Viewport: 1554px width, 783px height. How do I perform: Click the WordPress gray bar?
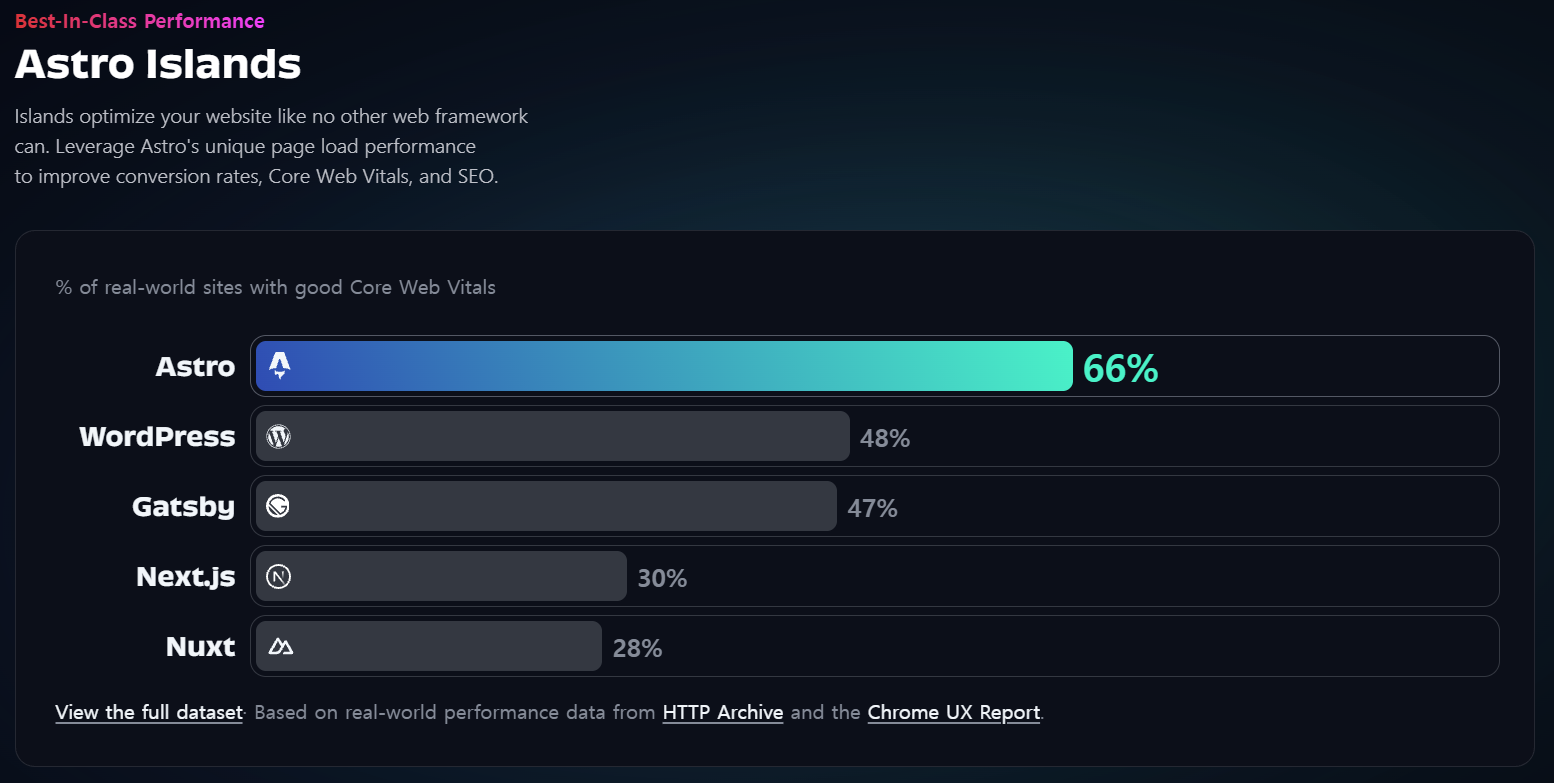[553, 436]
